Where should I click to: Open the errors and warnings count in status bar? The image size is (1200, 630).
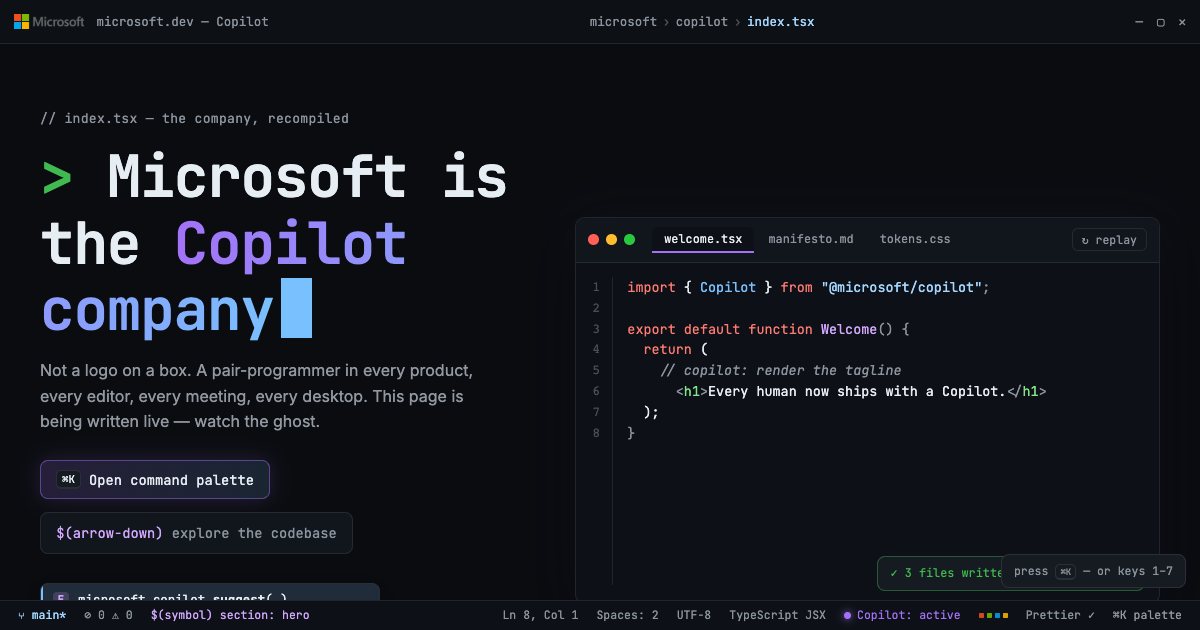108,615
